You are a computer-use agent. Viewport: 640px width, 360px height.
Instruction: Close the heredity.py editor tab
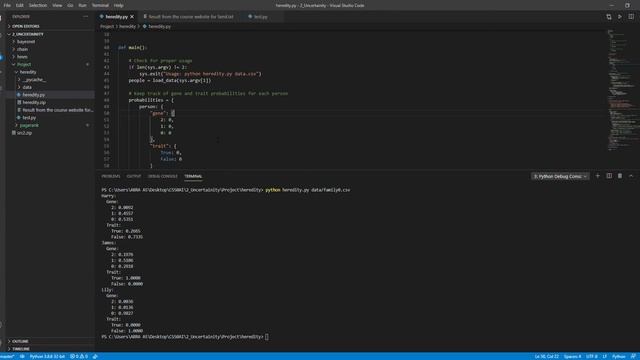(x=132, y=17)
